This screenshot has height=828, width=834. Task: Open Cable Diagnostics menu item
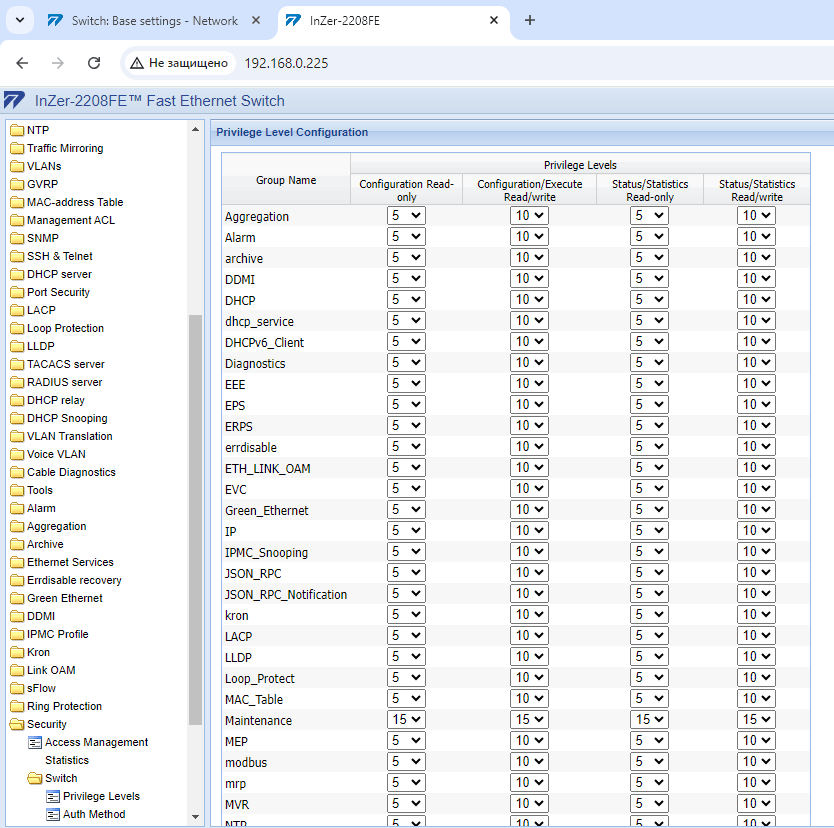71,472
